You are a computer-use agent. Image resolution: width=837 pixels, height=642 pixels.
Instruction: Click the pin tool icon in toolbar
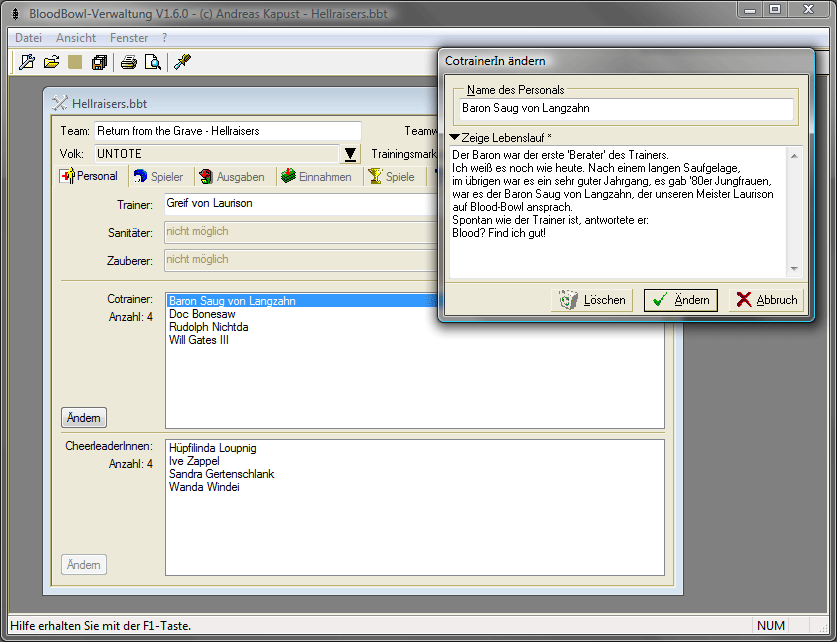[x=182, y=62]
